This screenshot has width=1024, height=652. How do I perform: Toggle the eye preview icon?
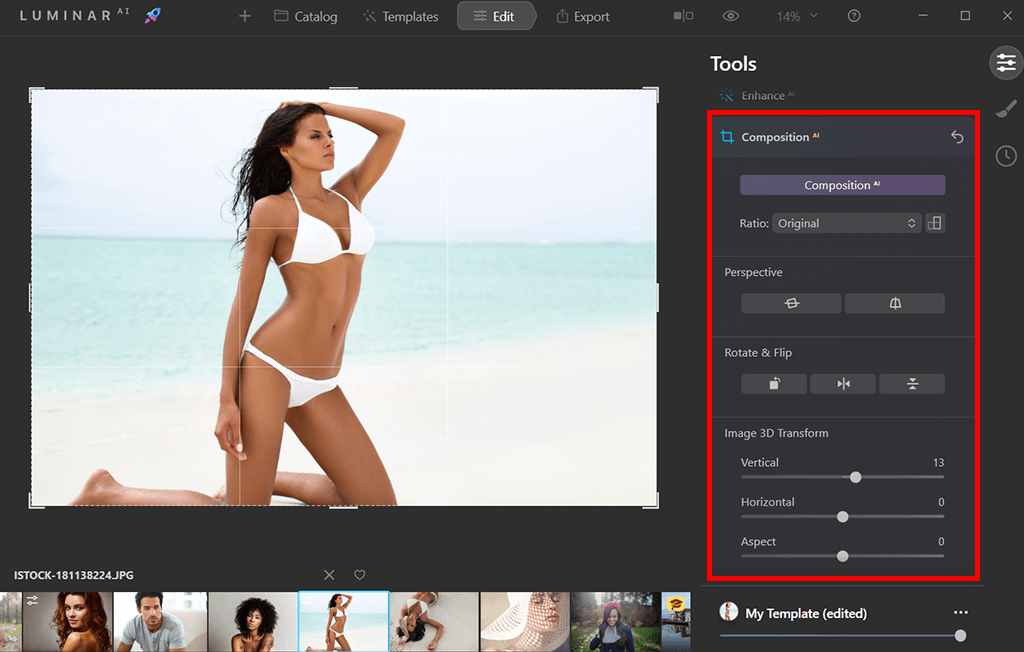[x=731, y=16]
